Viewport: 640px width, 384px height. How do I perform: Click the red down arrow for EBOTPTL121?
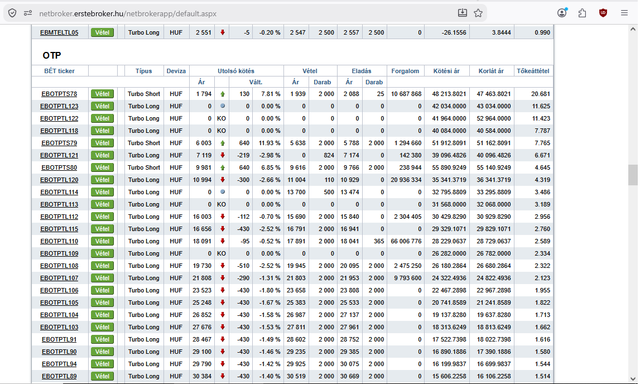click(222, 155)
